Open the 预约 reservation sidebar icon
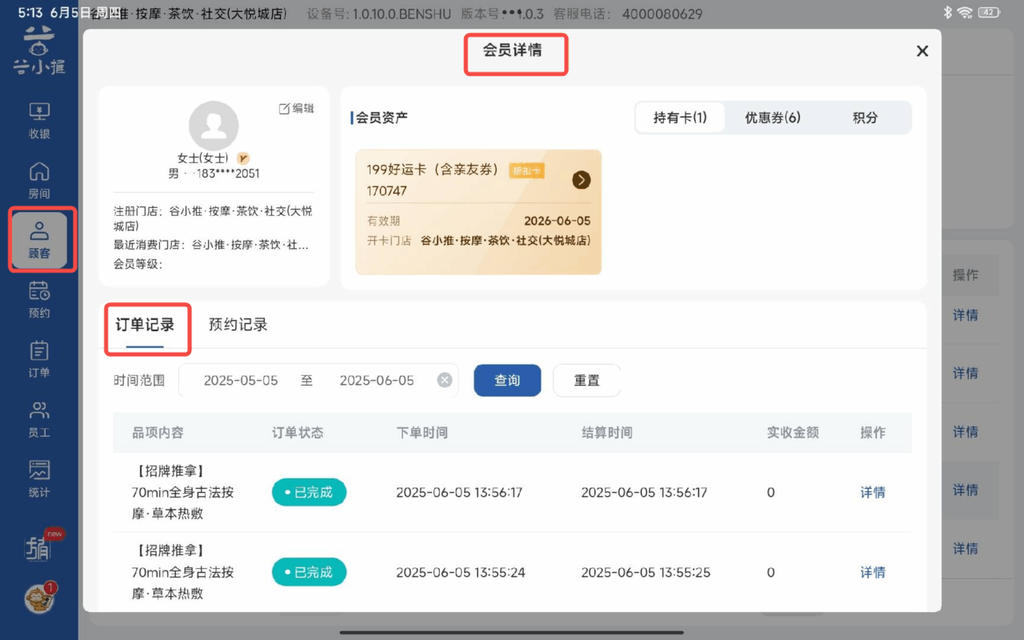 tap(39, 299)
